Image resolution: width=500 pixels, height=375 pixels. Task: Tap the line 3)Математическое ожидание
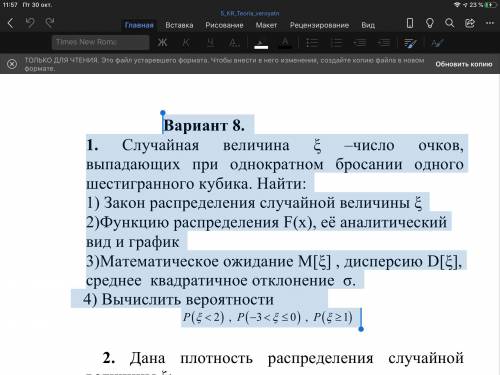274,261
